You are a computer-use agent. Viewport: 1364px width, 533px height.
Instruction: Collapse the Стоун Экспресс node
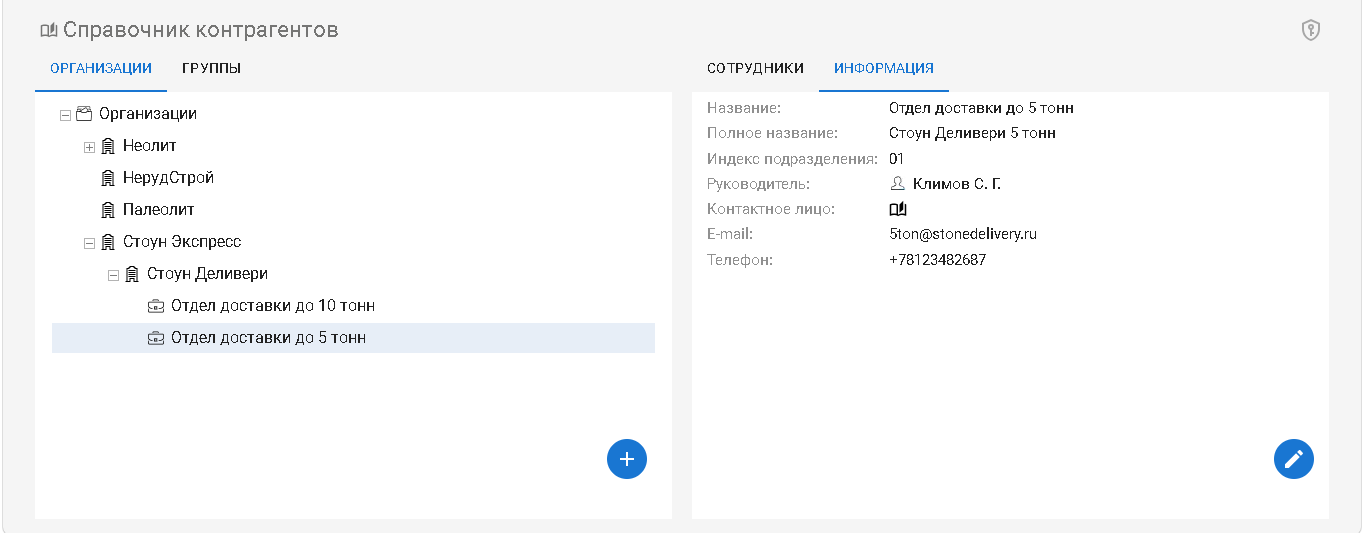(89, 243)
